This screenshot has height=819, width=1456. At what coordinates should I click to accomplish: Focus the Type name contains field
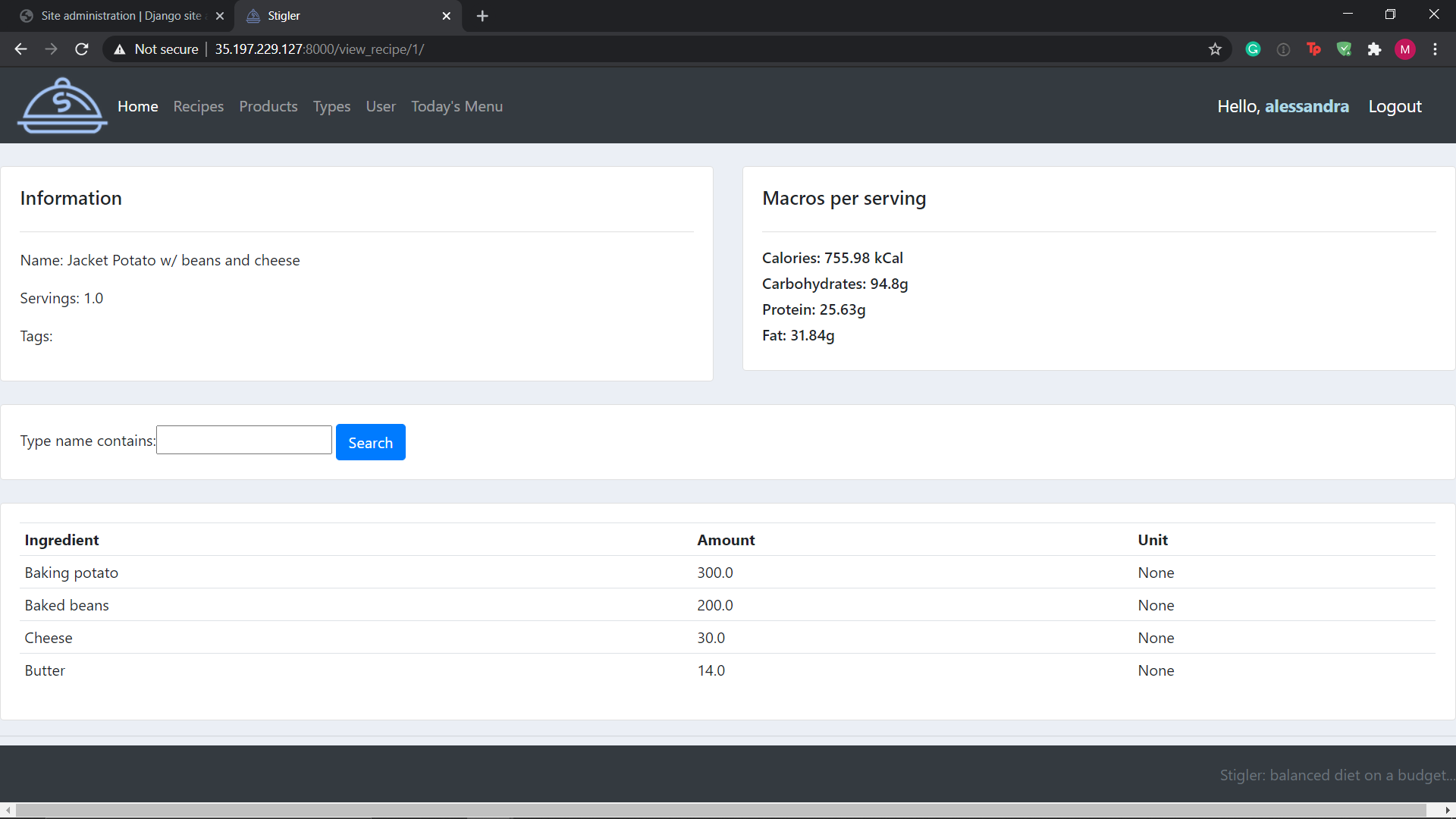244,440
